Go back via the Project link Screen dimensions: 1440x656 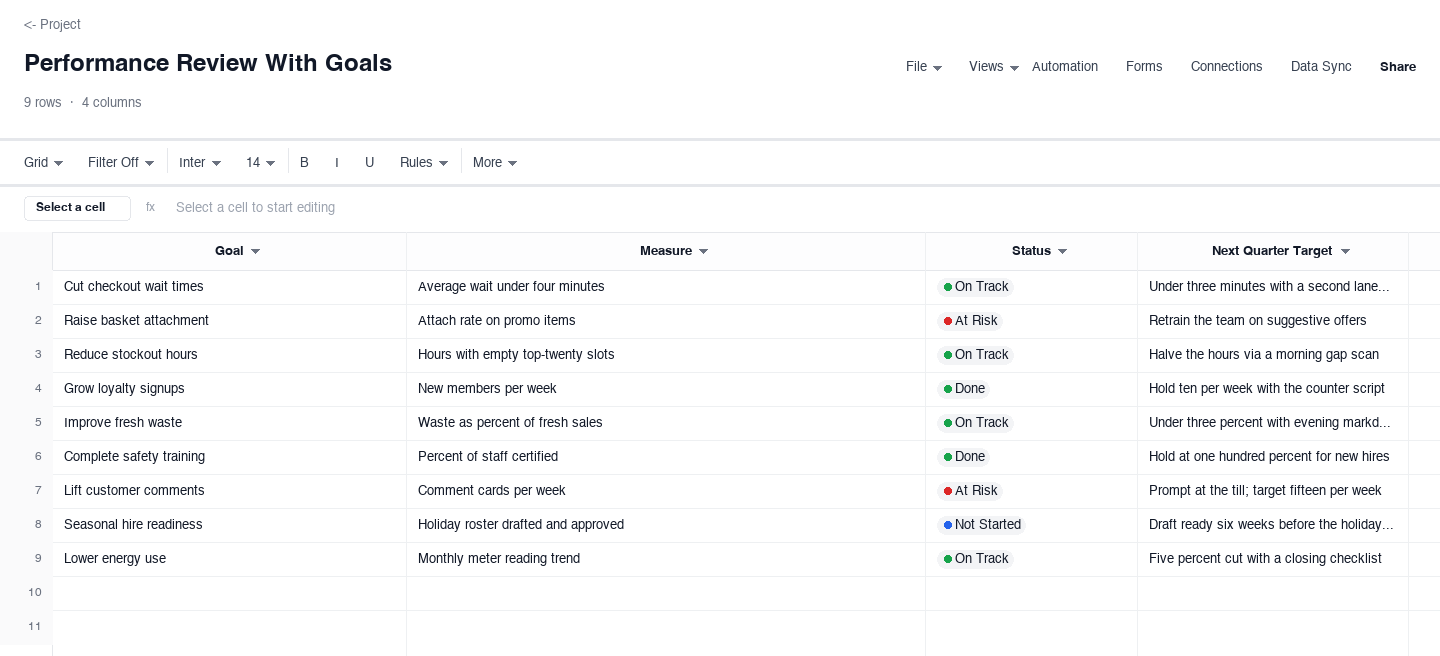52,24
